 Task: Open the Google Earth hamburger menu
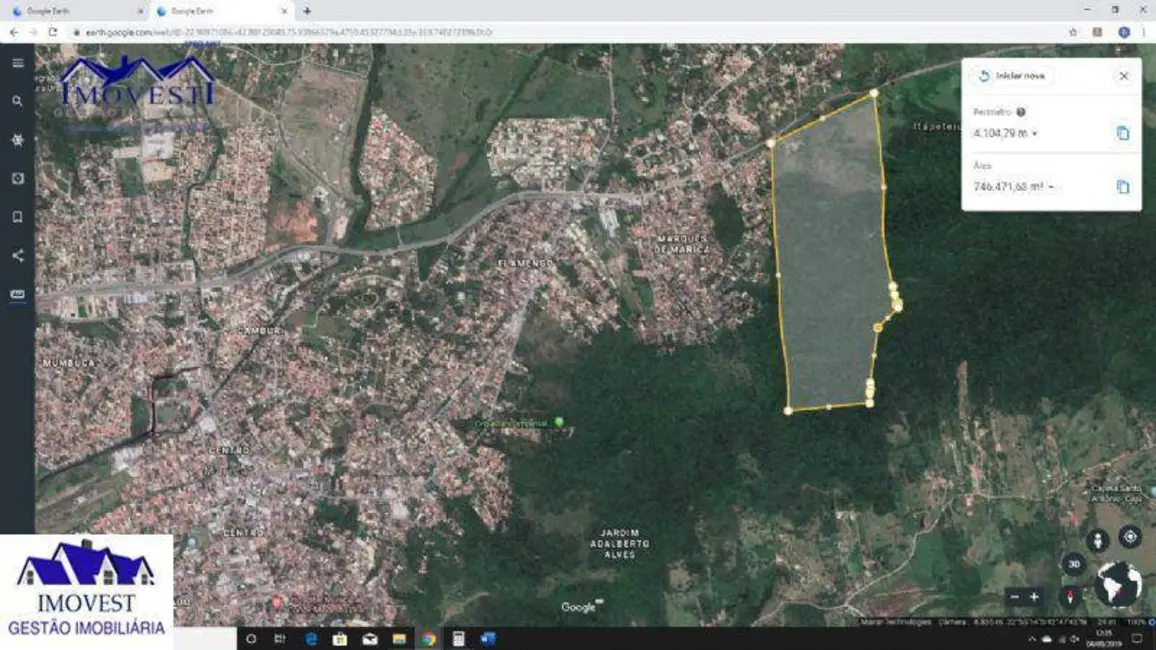coord(18,63)
